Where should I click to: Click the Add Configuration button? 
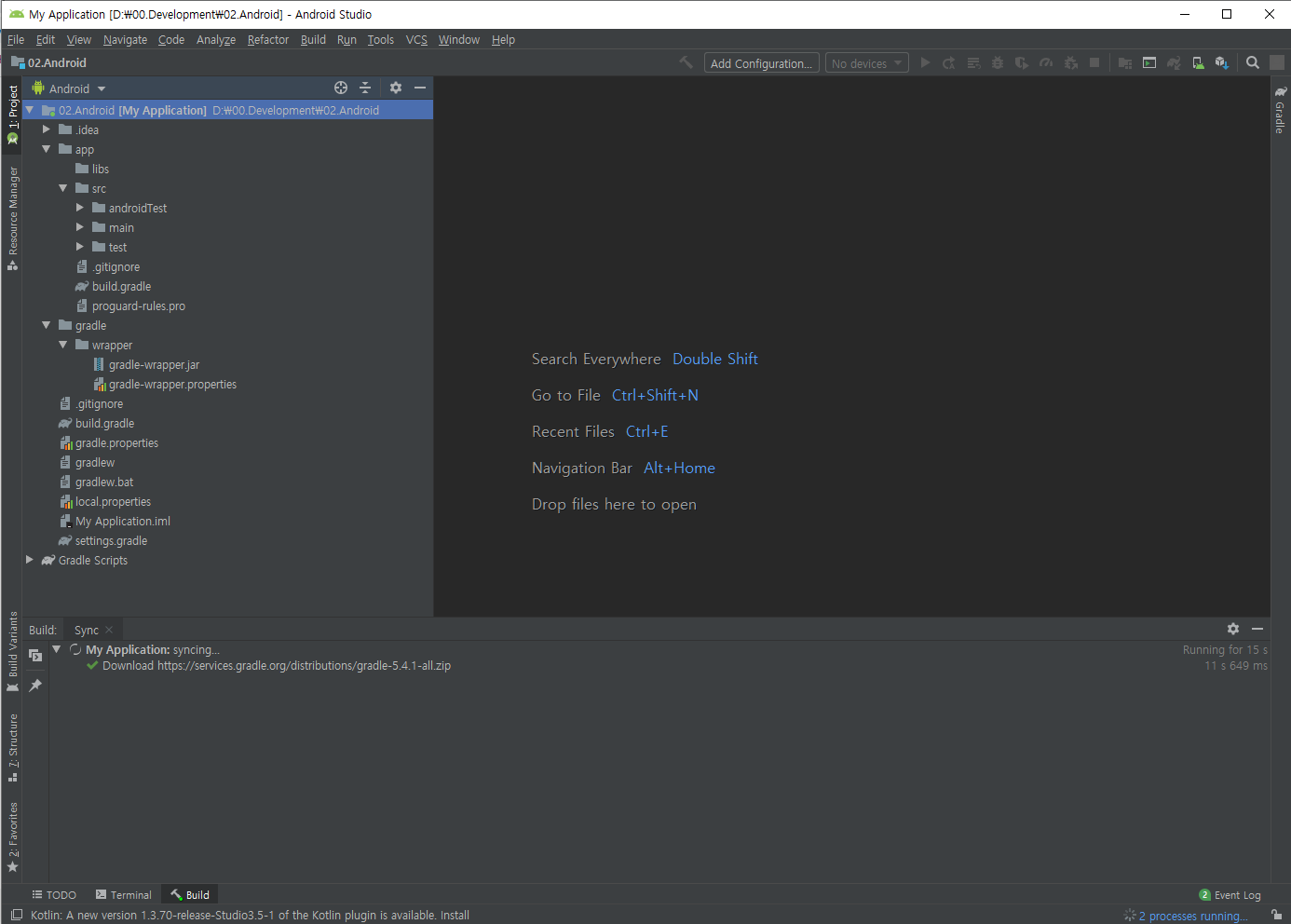(x=761, y=62)
